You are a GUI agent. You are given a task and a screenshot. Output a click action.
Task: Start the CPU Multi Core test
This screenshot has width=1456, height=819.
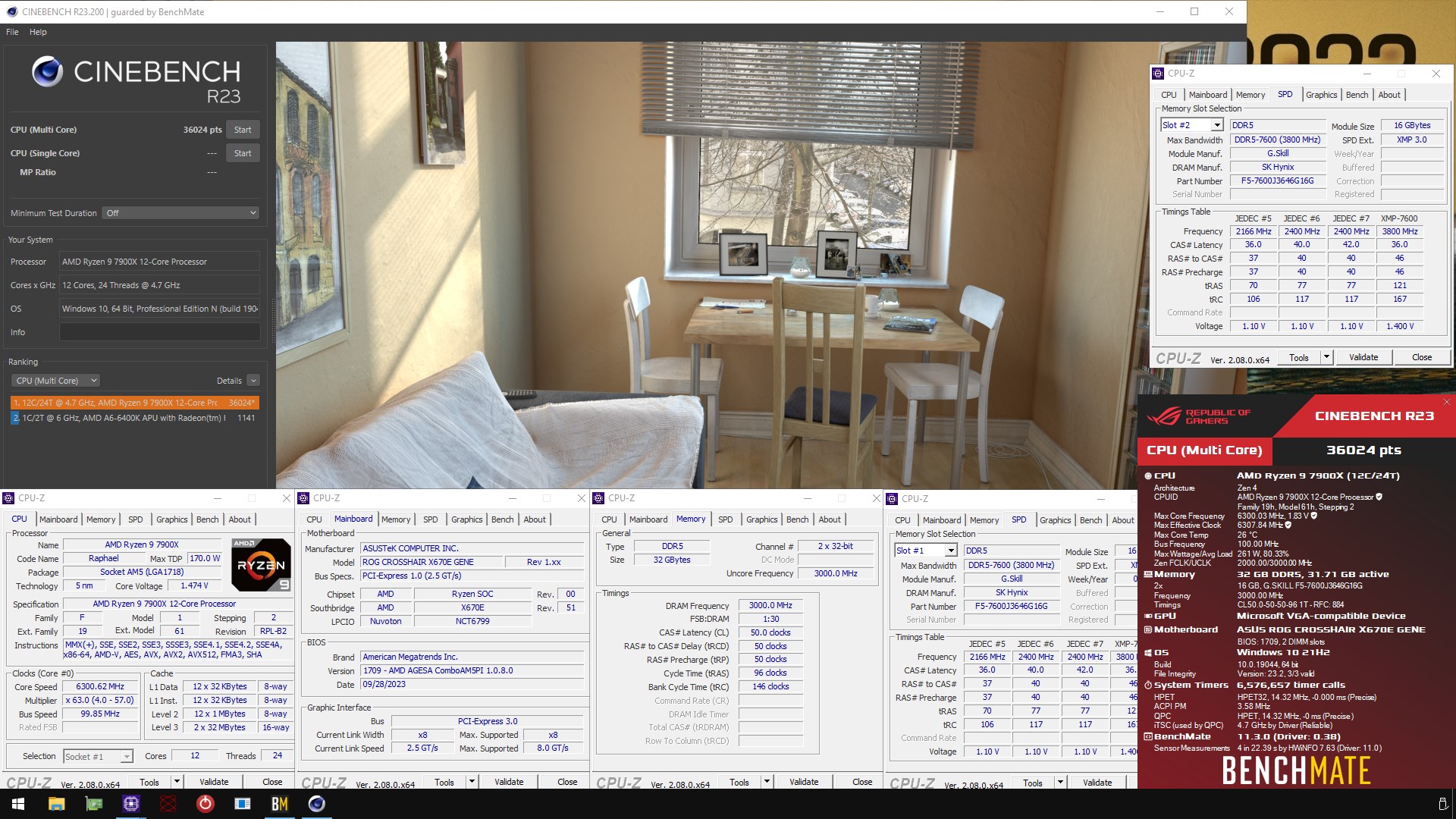pos(243,130)
